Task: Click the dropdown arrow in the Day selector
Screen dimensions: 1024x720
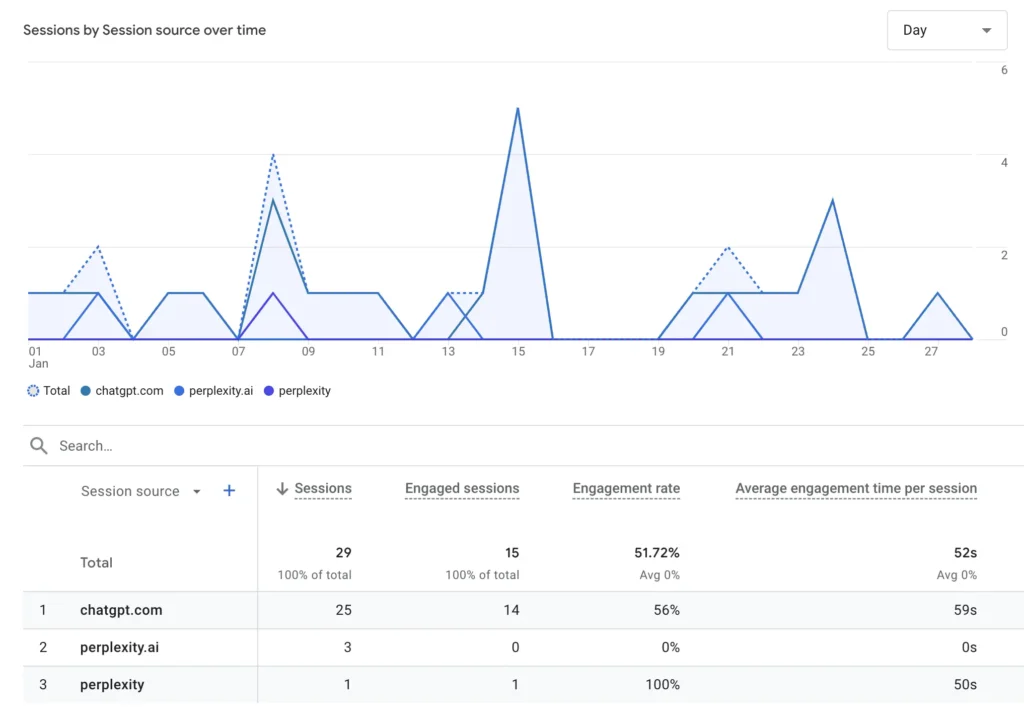Action: (x=986, y=30)
